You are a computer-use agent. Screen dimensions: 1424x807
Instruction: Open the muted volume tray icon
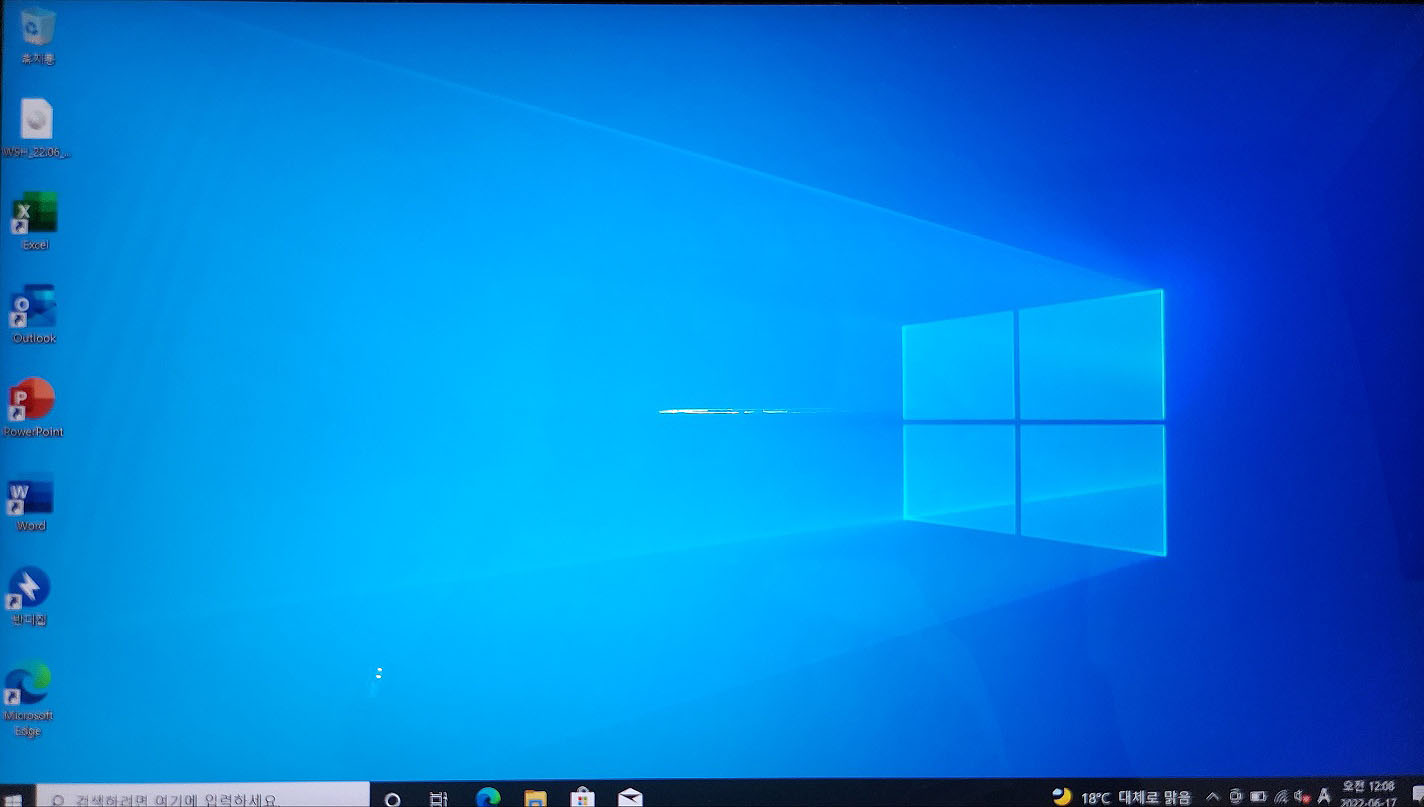point(1302,796)
